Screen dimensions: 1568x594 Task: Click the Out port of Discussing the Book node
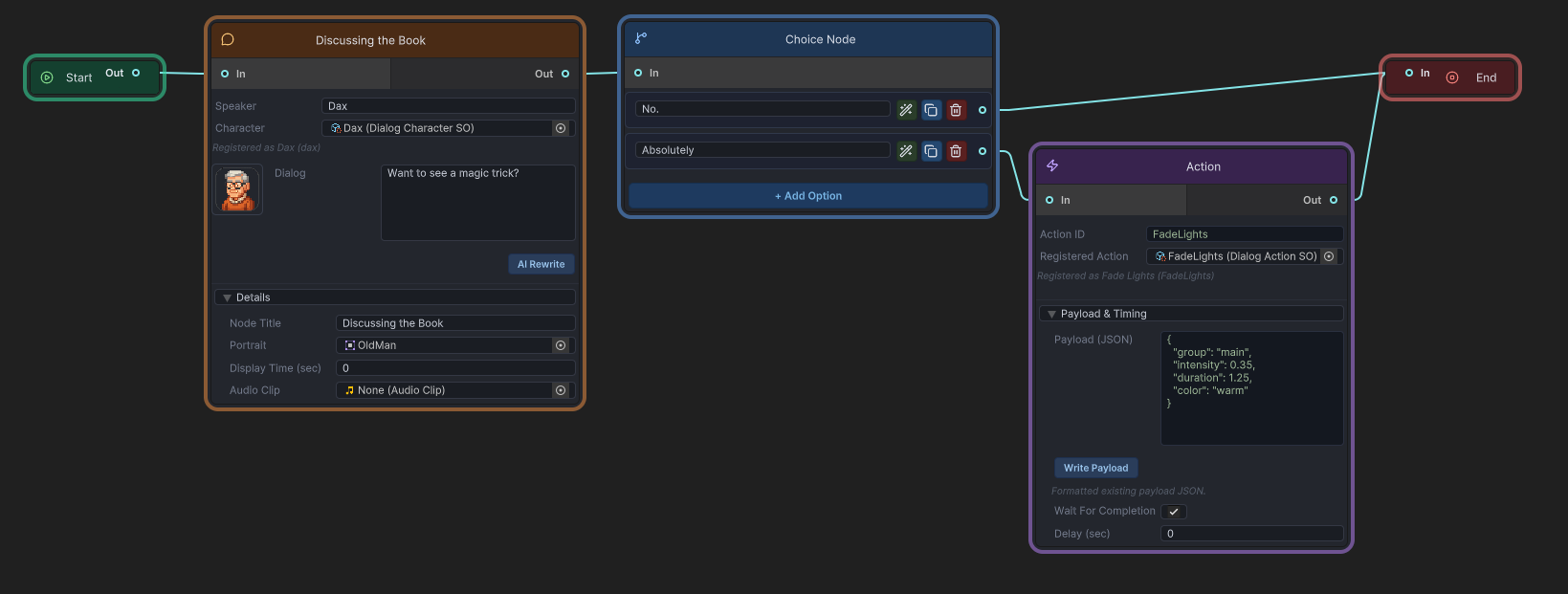(x=565, y=74)
